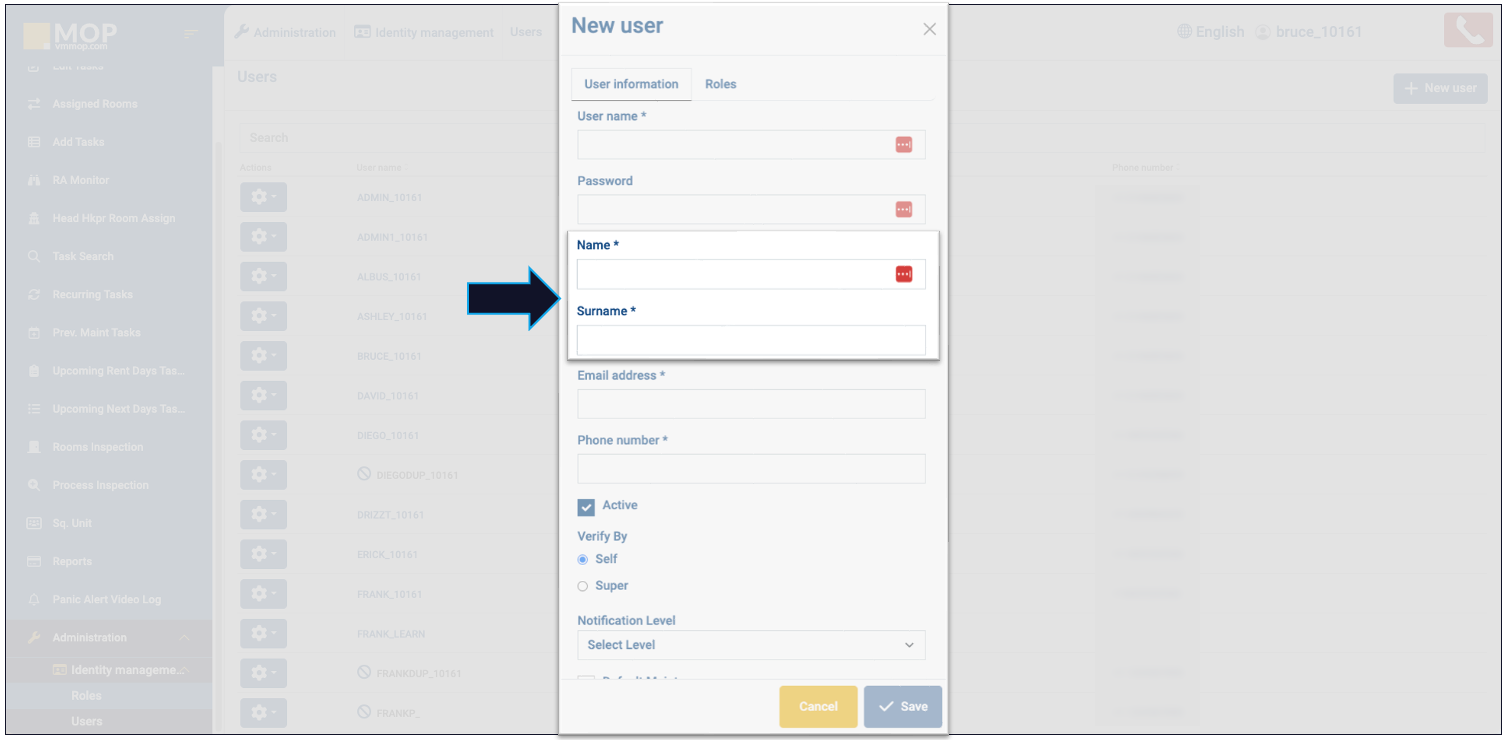The width and height of the screenshot is (1507, 740).
Task: Click the Cancel button
Action: point(818,707)
